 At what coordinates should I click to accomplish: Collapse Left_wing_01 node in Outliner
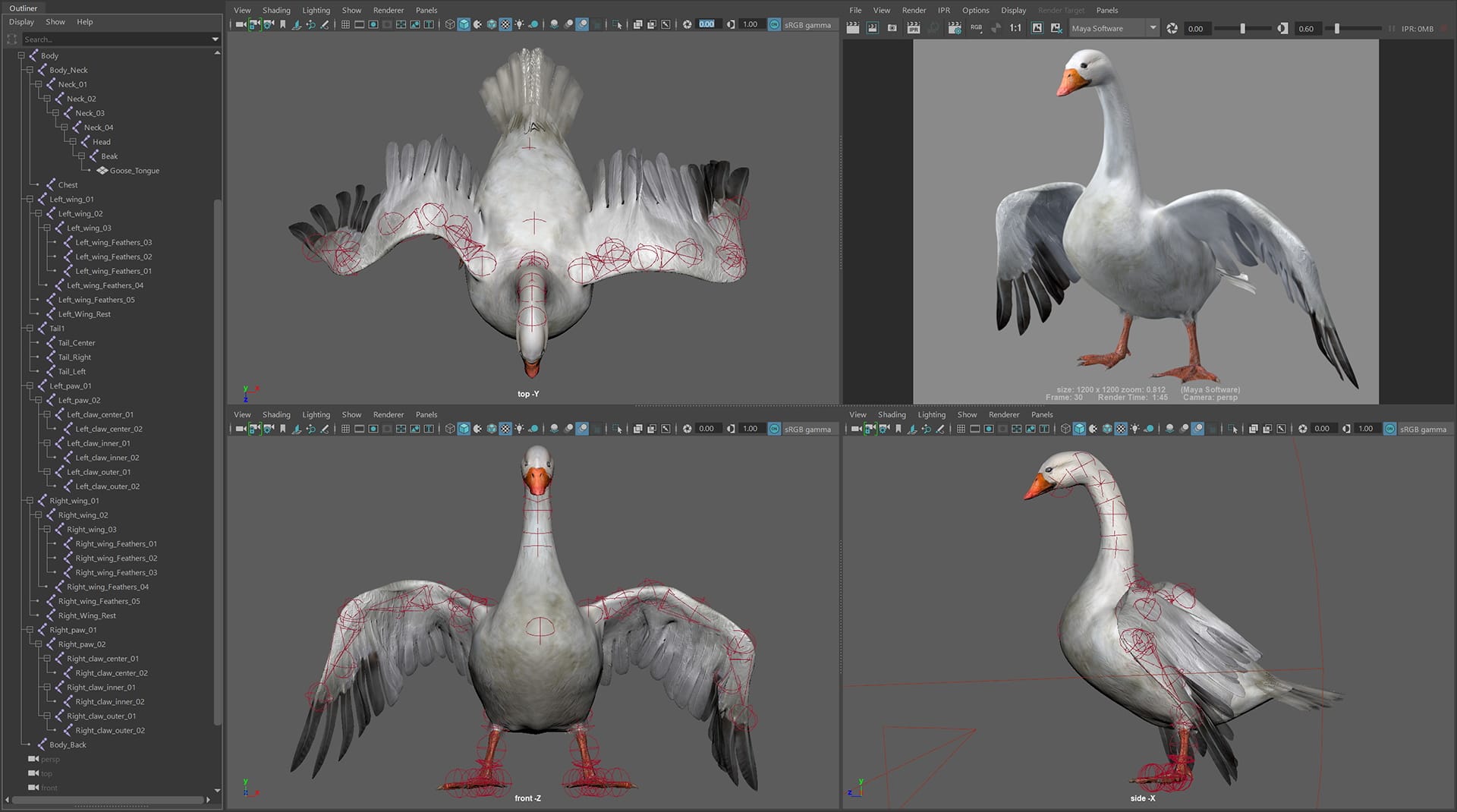pos(30,199)
